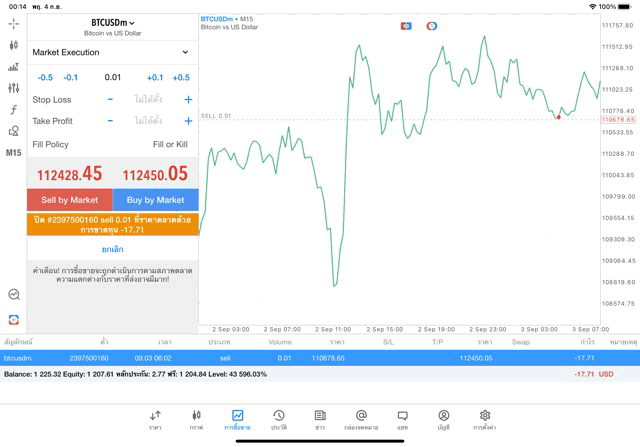Open Mailbox tab in bottom bar
The image size is (640, 447).
click(x=361, y=419)
